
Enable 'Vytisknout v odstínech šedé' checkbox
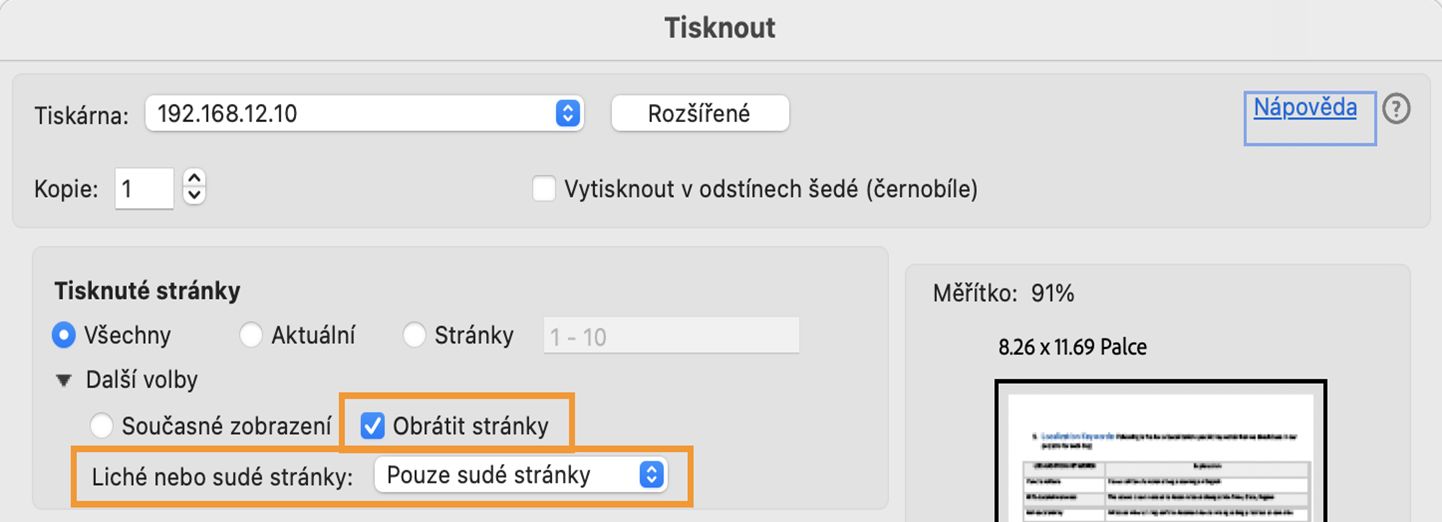[544, 188]
